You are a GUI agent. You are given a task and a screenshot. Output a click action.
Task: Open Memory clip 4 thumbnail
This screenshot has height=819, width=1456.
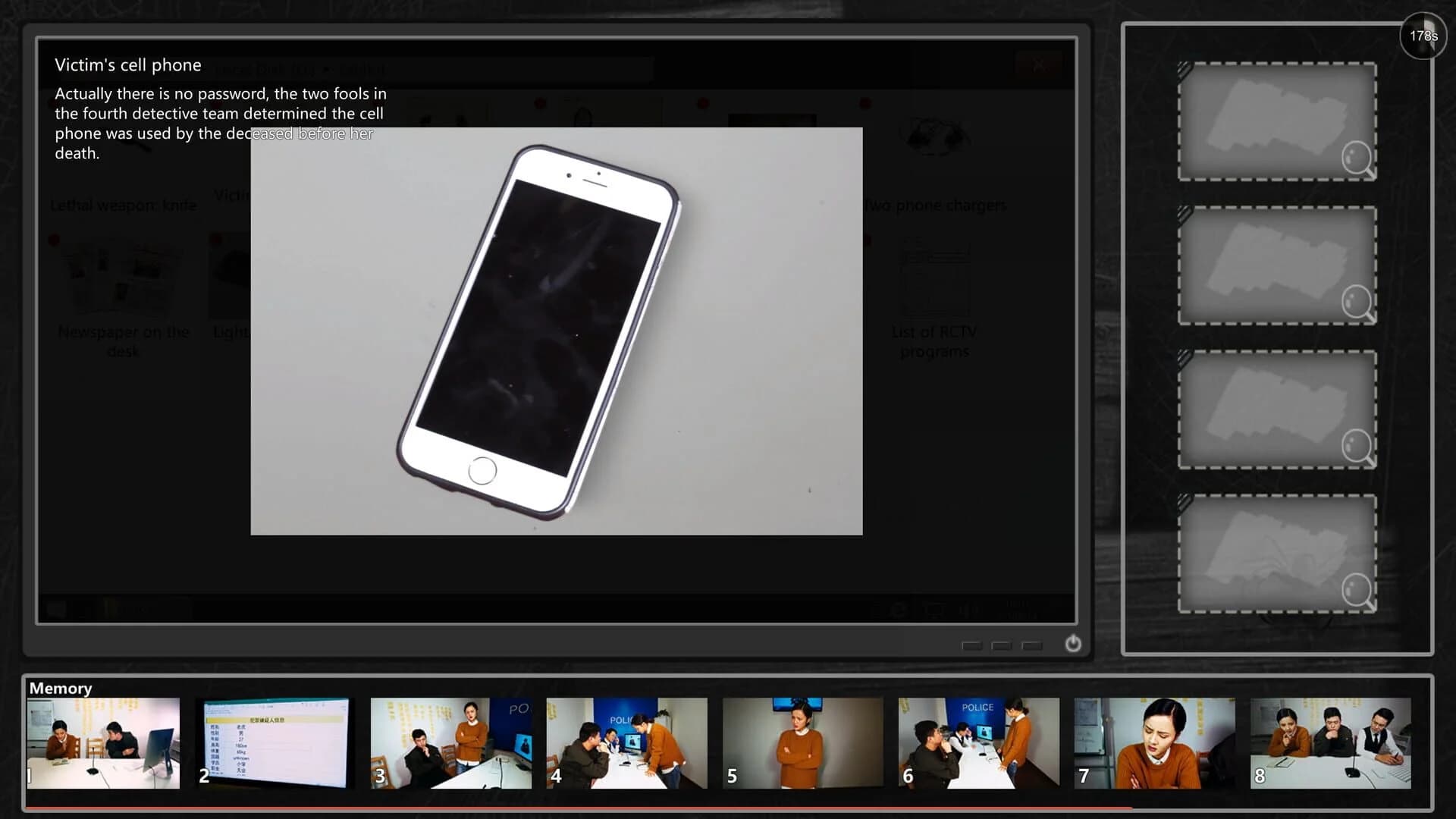627,743
